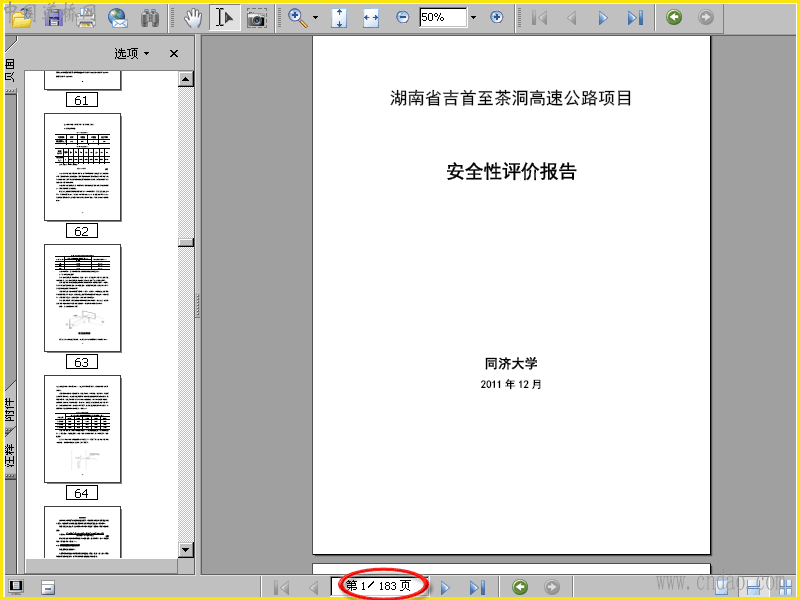
Task: Click the thumbnail panel scrollbar thumb
Action: [186, 242]
